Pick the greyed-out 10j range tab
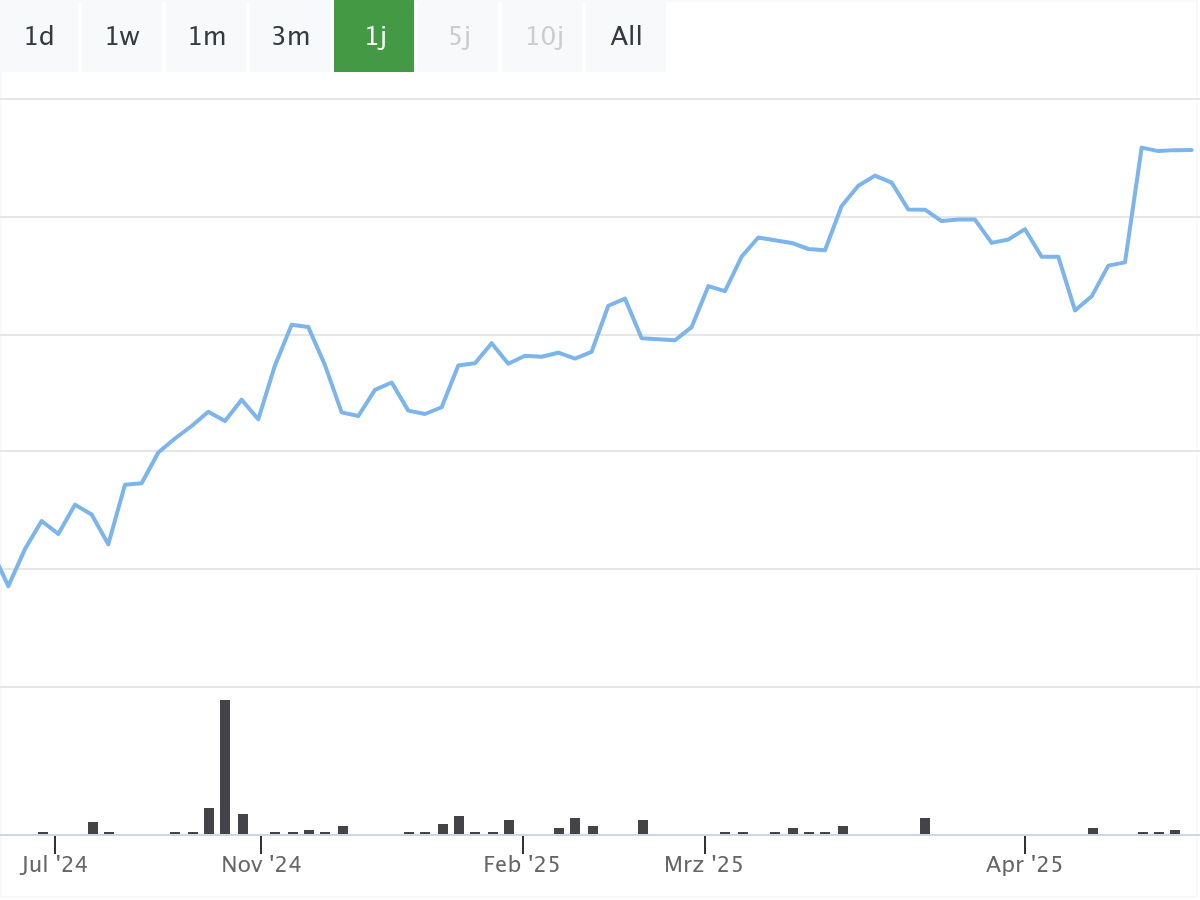Image resolution: width=1200 pixels, height=900 pixels. coord(544,37)
